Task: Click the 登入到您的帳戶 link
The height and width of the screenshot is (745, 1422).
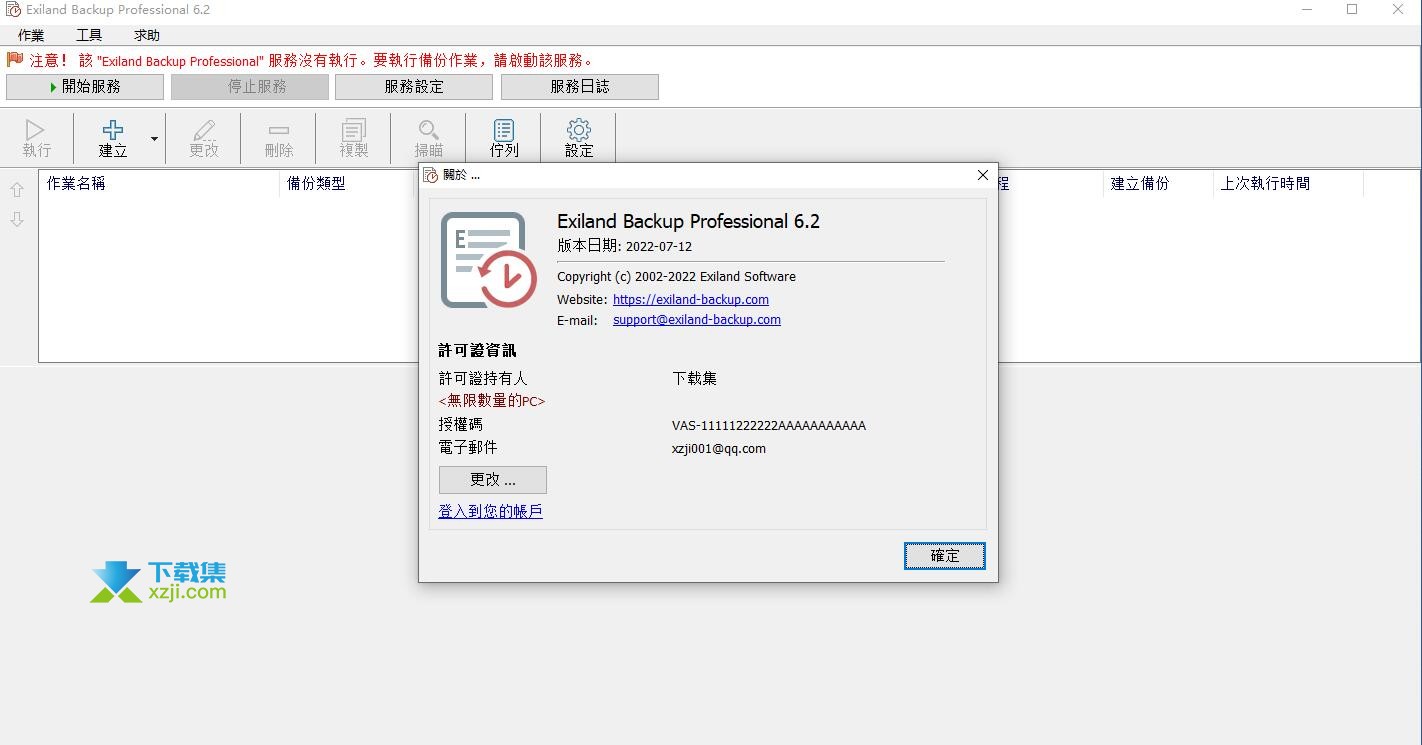Action: (x=490, y=511)
